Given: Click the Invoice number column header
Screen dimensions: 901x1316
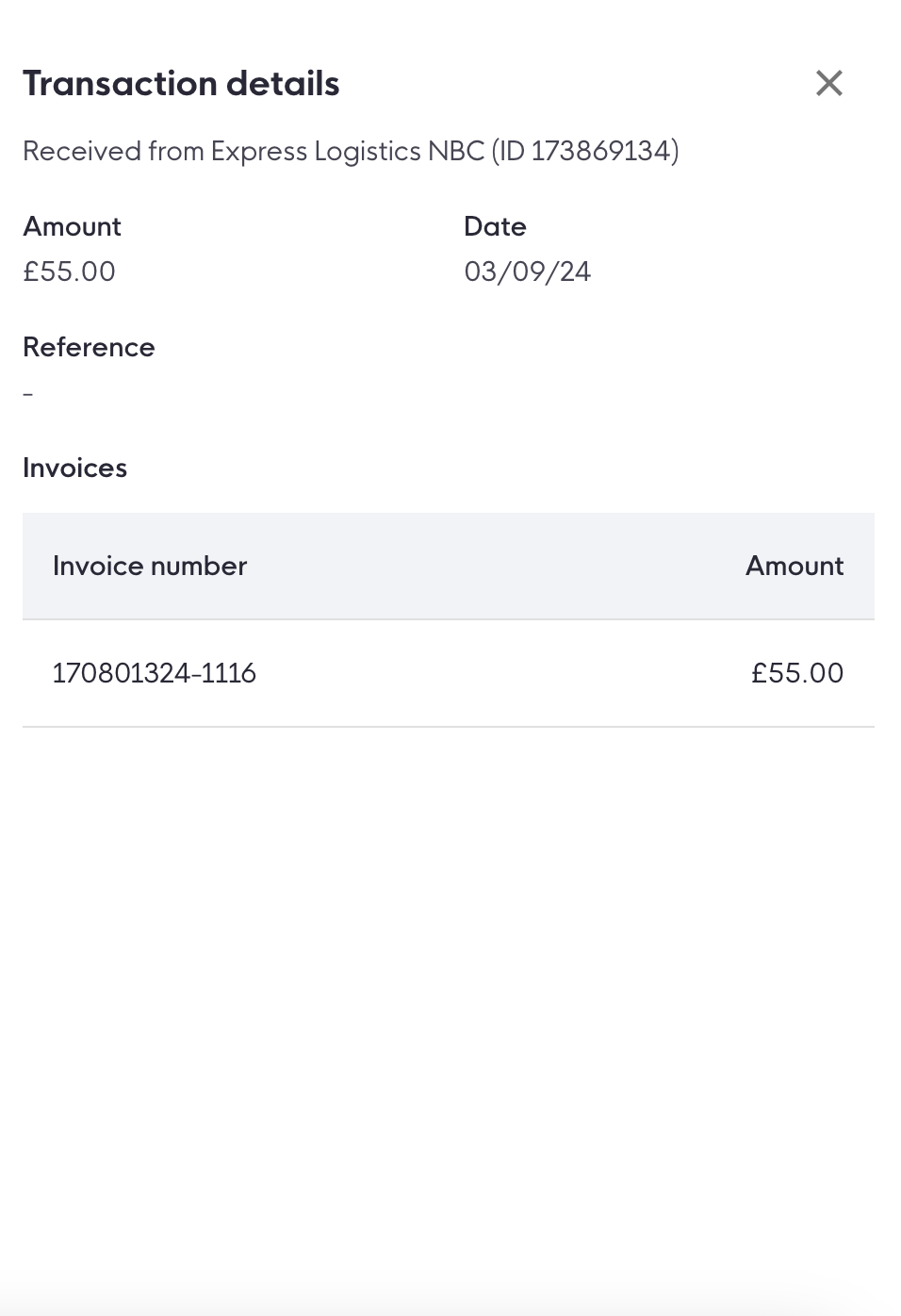Looking at the screenshot, I should [150, 566].
